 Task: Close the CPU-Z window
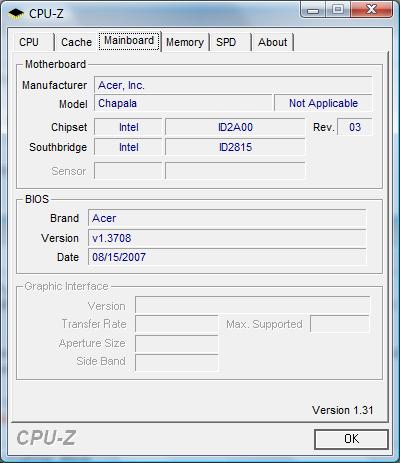(371, 10)
